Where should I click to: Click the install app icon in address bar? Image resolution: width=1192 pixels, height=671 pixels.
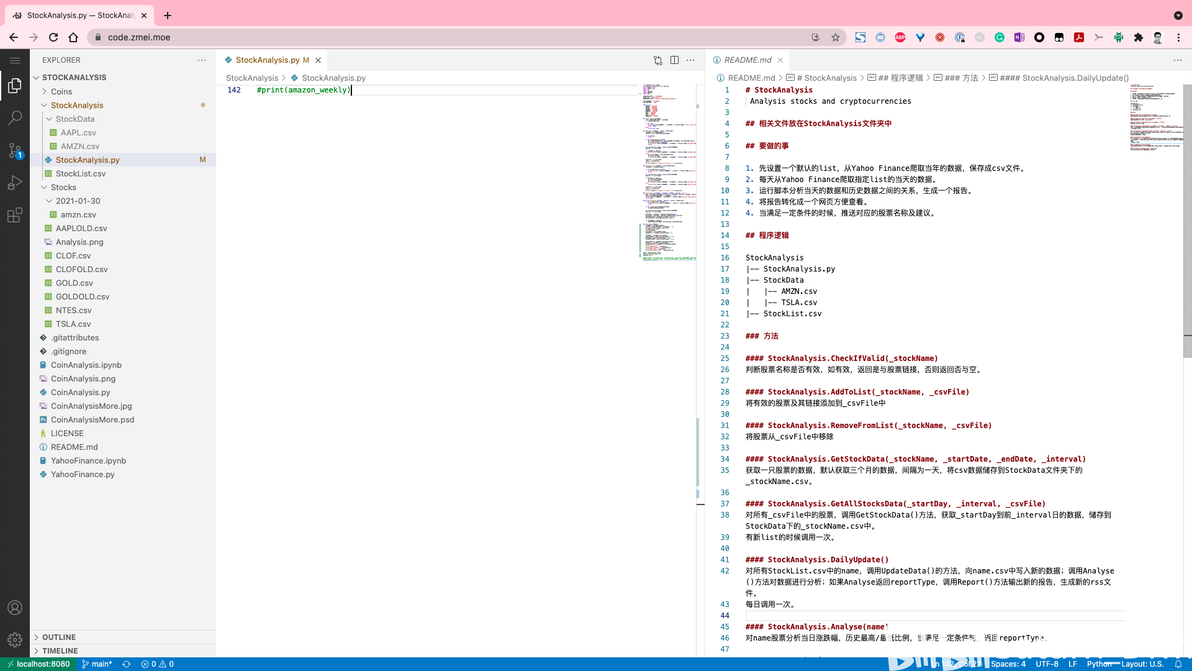tap(816, 37)
